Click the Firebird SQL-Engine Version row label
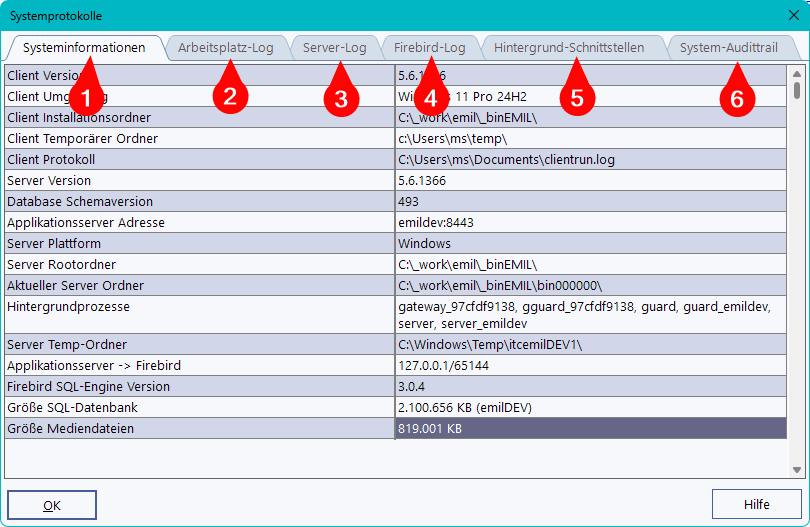Viewport: 810px width, 527px height. (200, 387)
